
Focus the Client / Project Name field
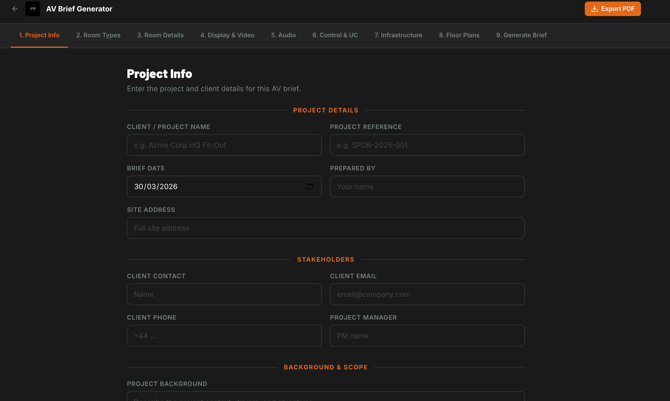(x=224, y=145)
